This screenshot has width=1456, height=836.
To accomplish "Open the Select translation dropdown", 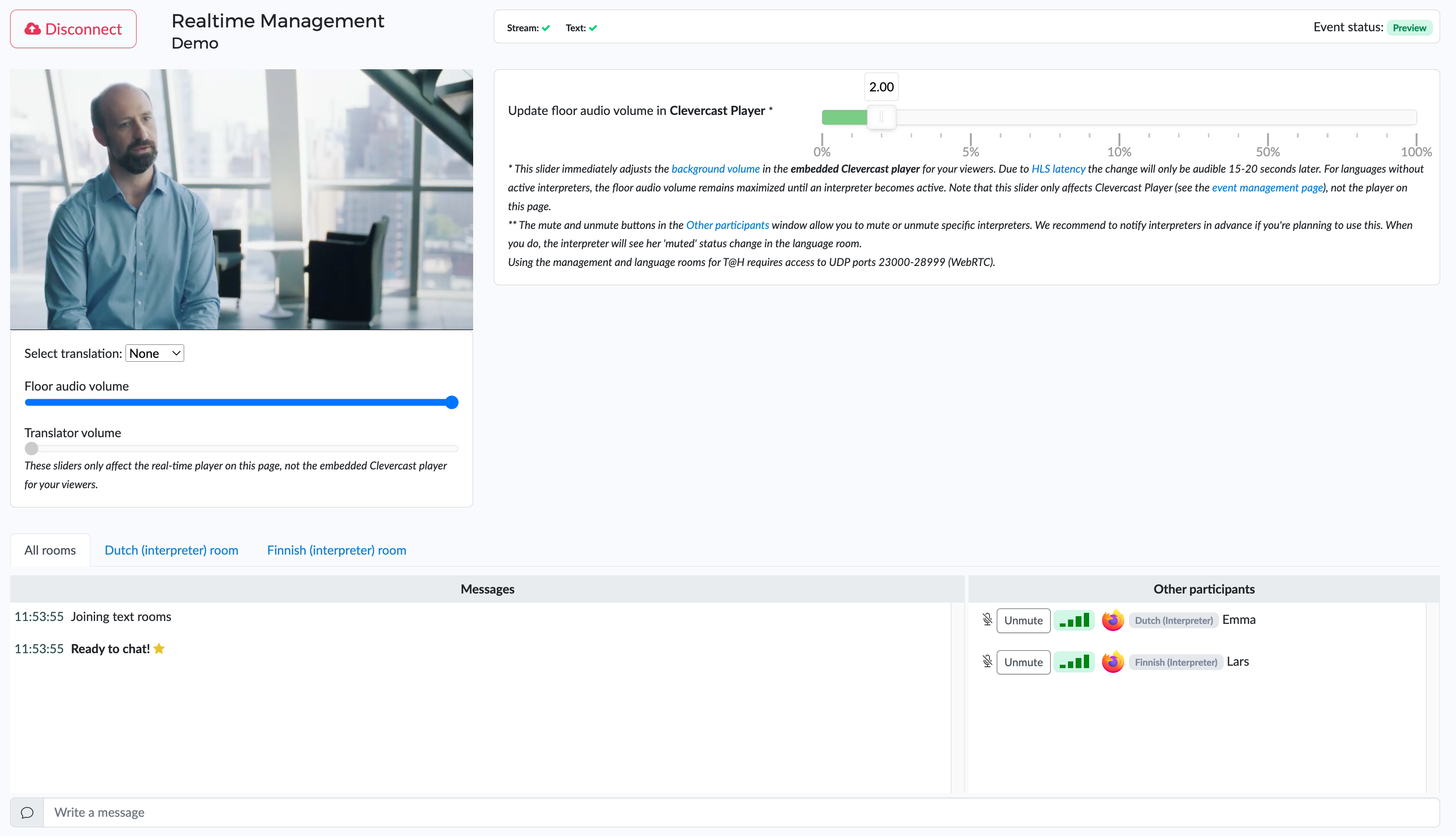I will pos(154,353).
